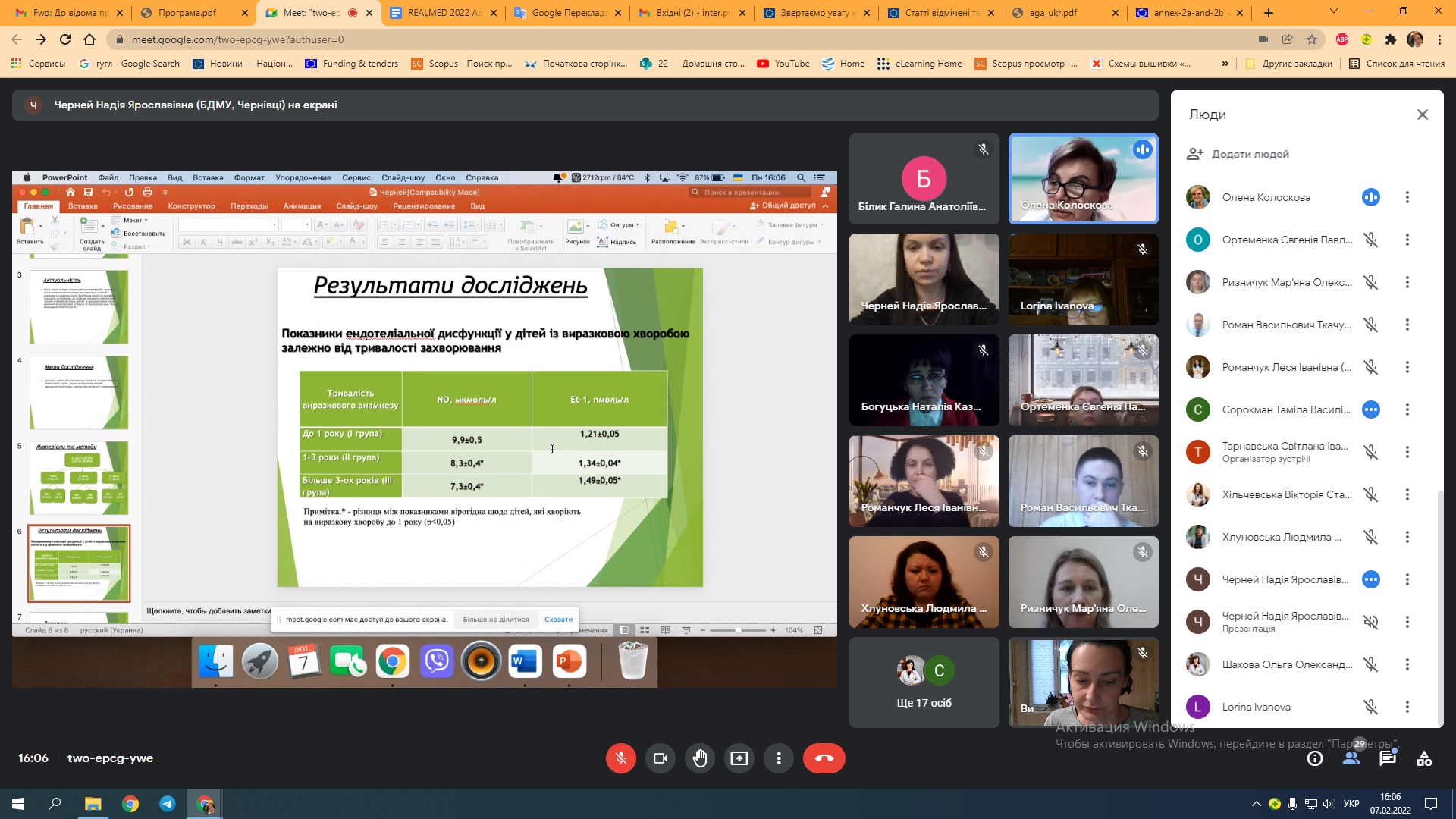This screenshot has width=1456, height=819.
Task: Open Chrome extensions puzzle icon
Action: point(1390,39)
